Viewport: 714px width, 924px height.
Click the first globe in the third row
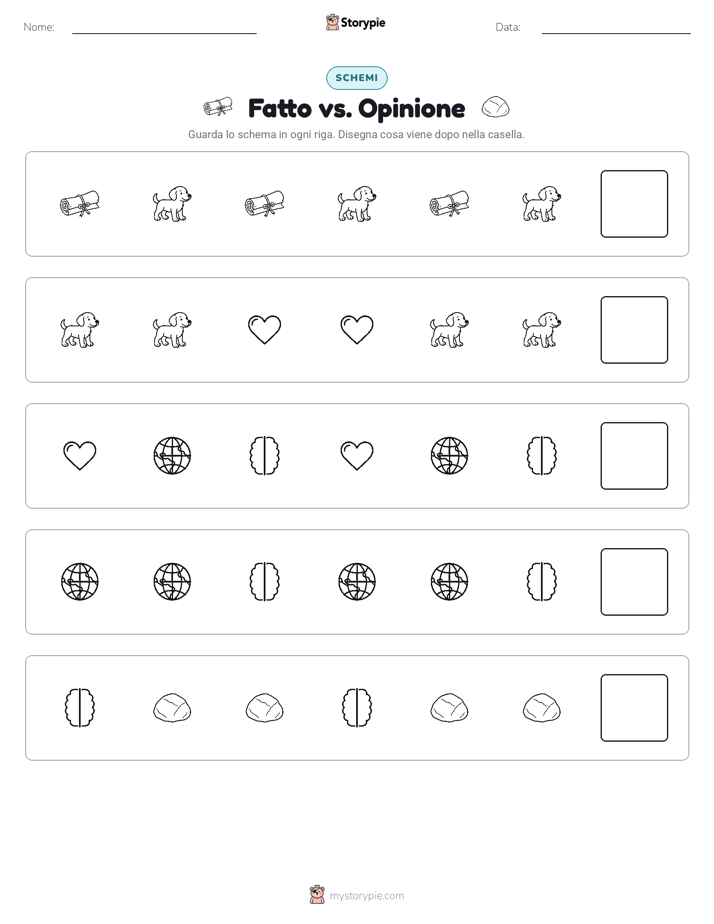click(x=172, y=456)
